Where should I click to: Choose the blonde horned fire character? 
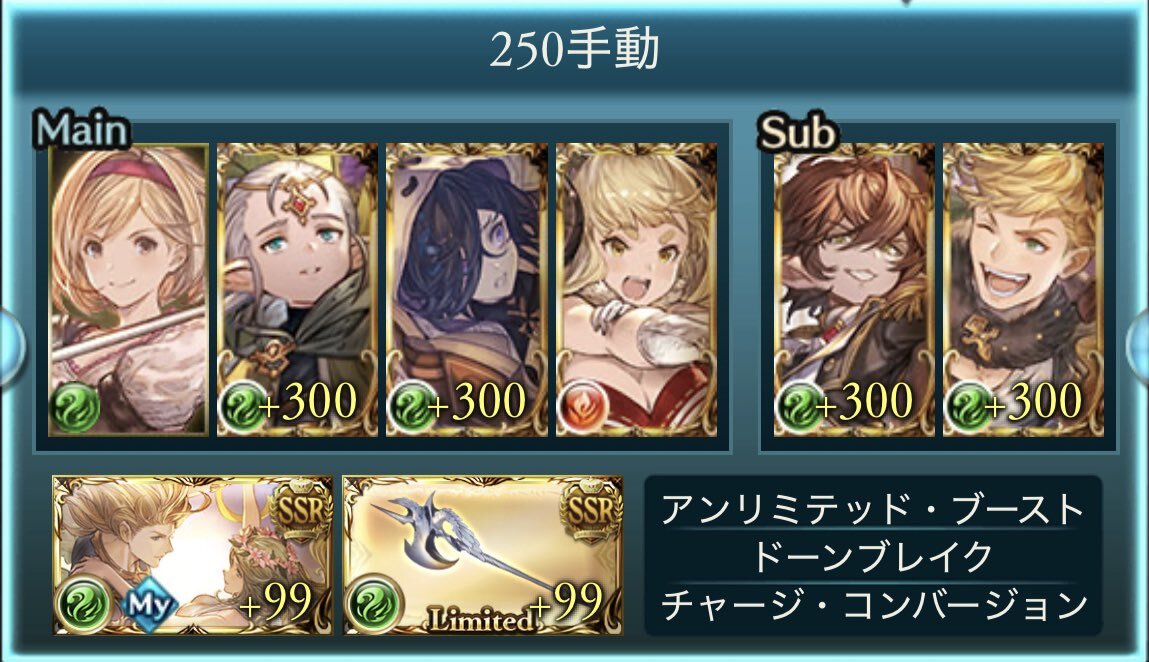[636, 290]
